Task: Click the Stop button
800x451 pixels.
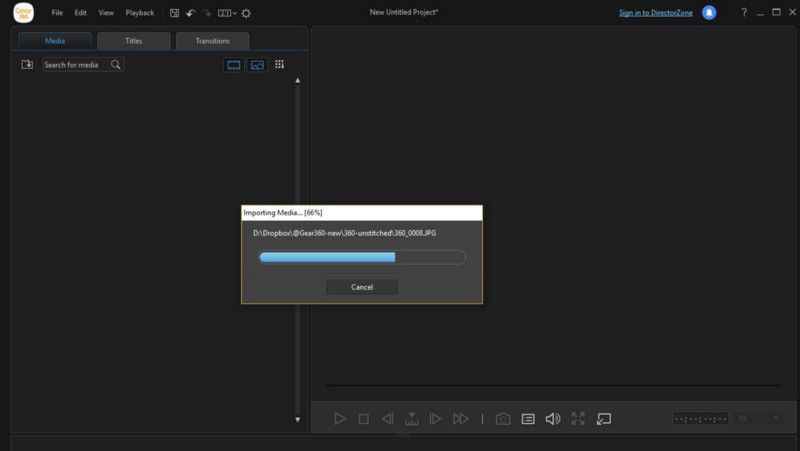Action: [x=364, y=419]
